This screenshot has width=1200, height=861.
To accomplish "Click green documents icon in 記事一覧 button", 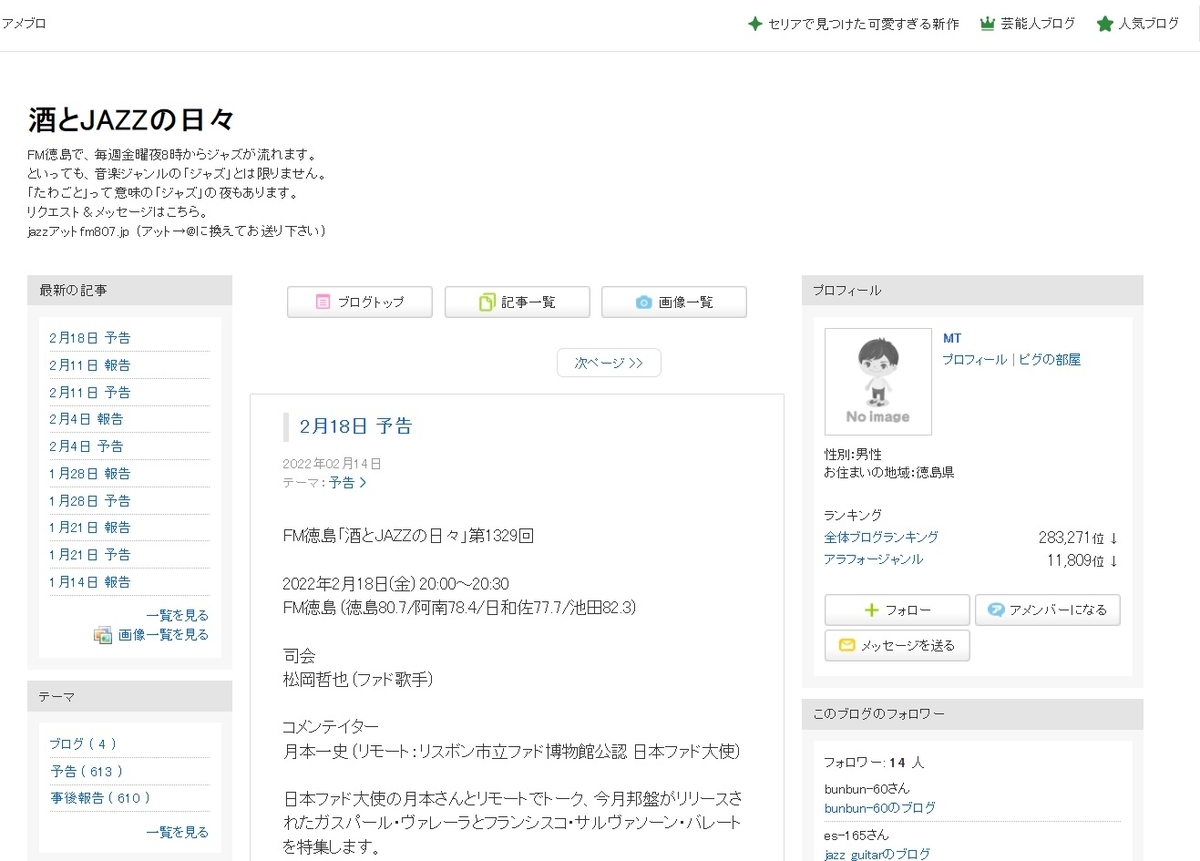I will pyautogui.click(x=487, y=302).
